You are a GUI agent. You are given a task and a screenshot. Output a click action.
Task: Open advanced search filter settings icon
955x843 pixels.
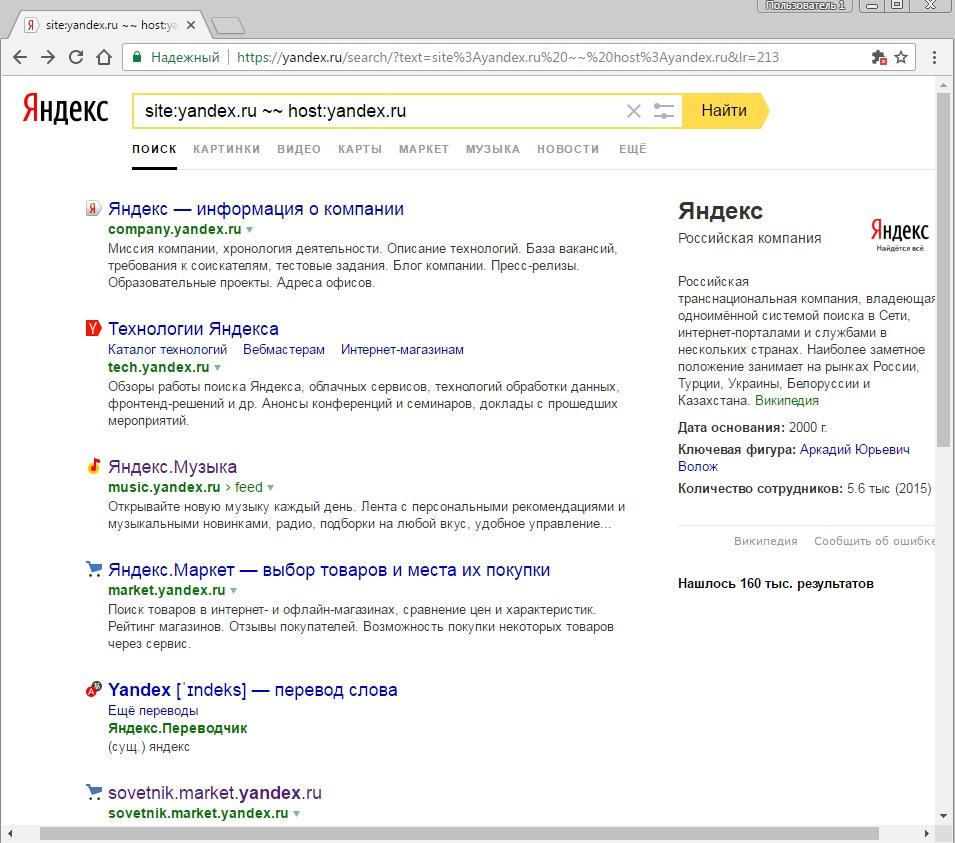(664, 111)
